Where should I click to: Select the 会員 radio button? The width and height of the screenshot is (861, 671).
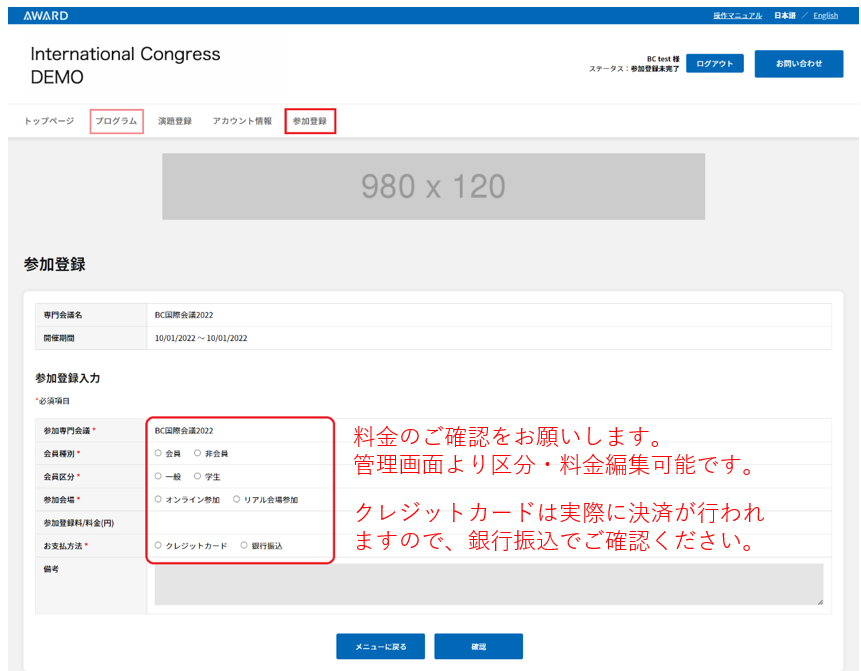[x=158, y=454]
